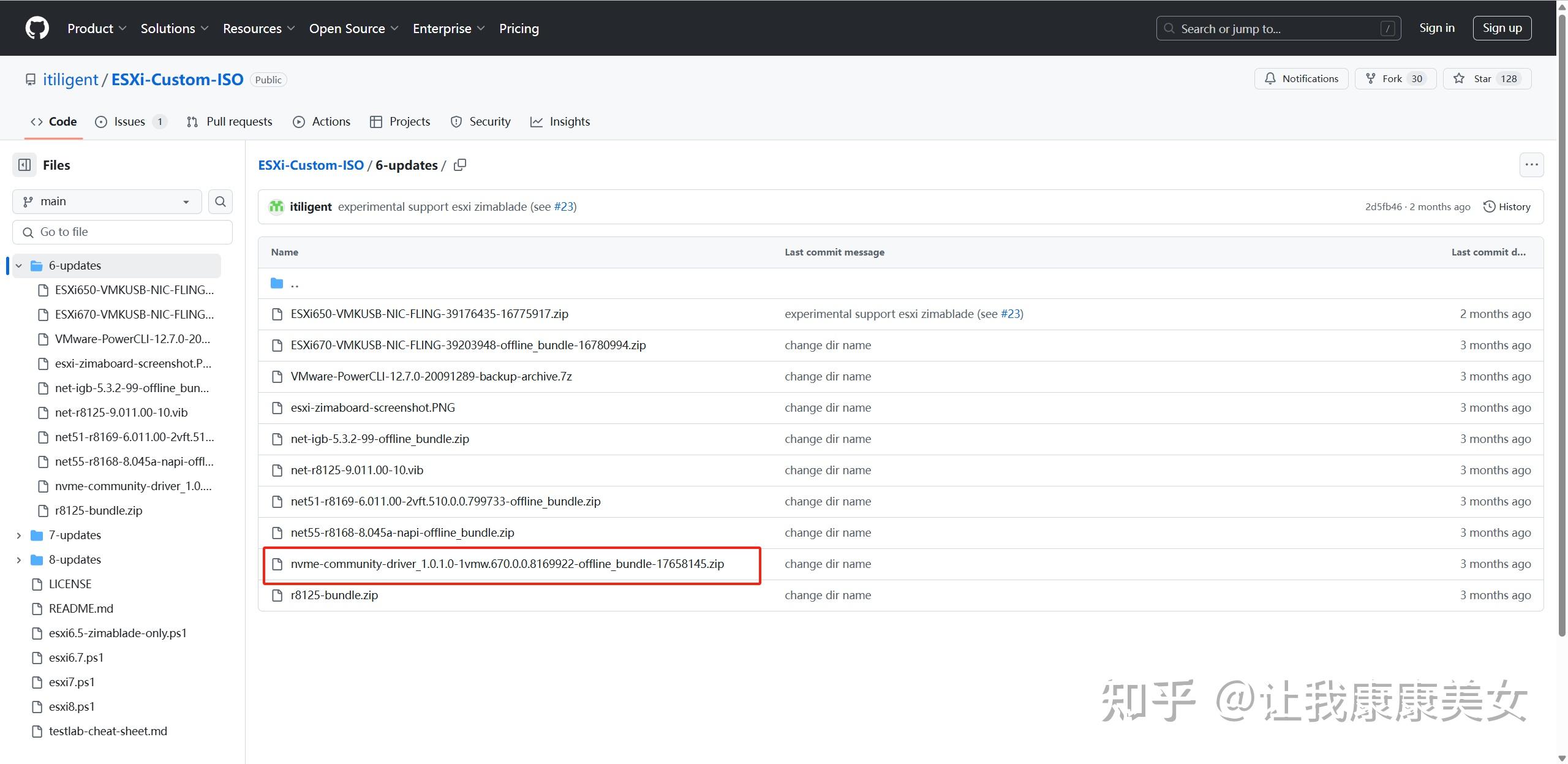Open the main branch dropdown
This screenshot has height=764, width=1568.
pos(107,202)
